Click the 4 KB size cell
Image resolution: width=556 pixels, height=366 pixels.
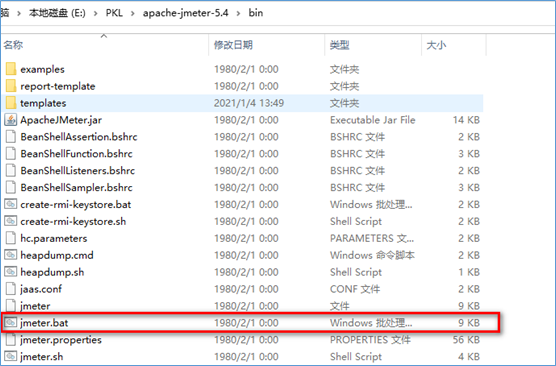469,356
